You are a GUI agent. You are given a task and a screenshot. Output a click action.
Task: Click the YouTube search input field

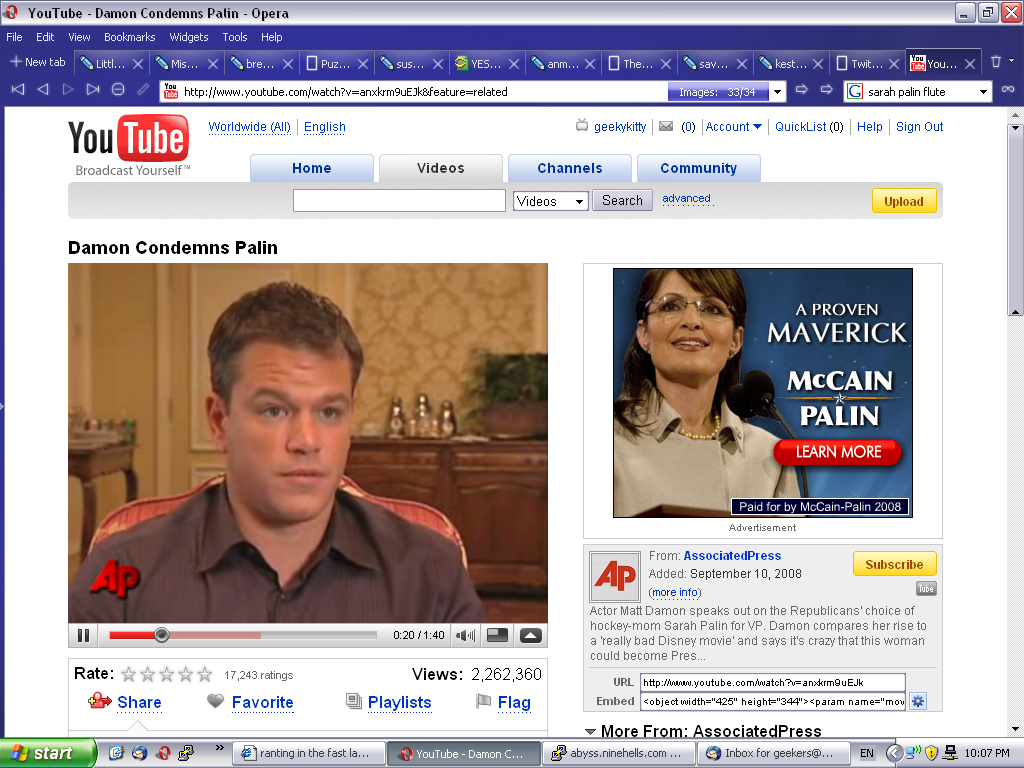tap(399, 201)
